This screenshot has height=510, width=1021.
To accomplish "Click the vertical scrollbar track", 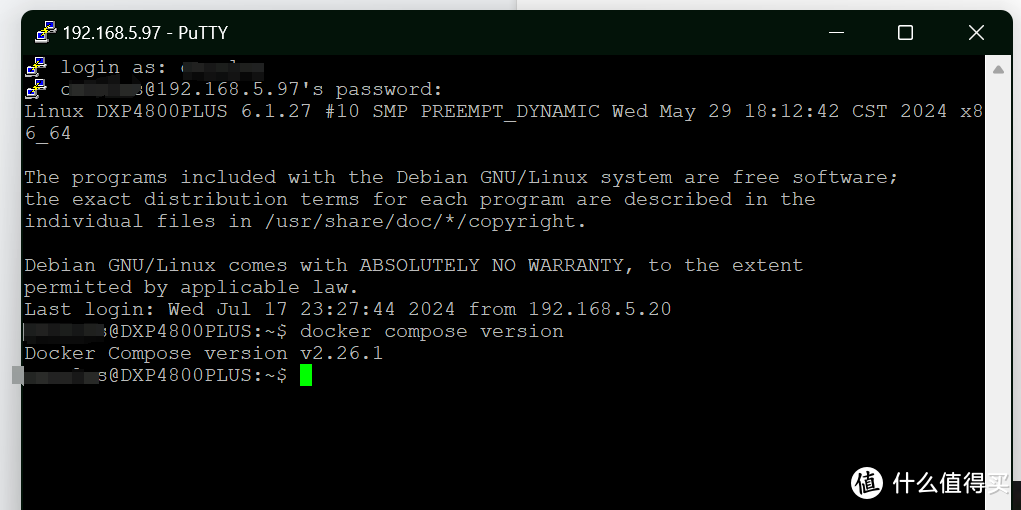I will [x=997, y=280].
